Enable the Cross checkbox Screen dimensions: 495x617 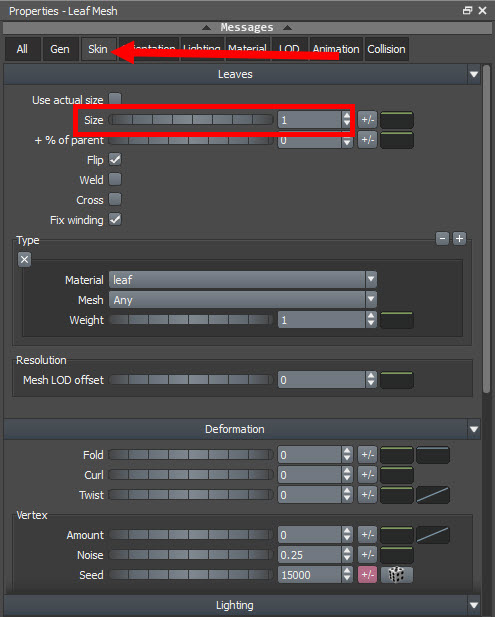(x=115, y=199)
